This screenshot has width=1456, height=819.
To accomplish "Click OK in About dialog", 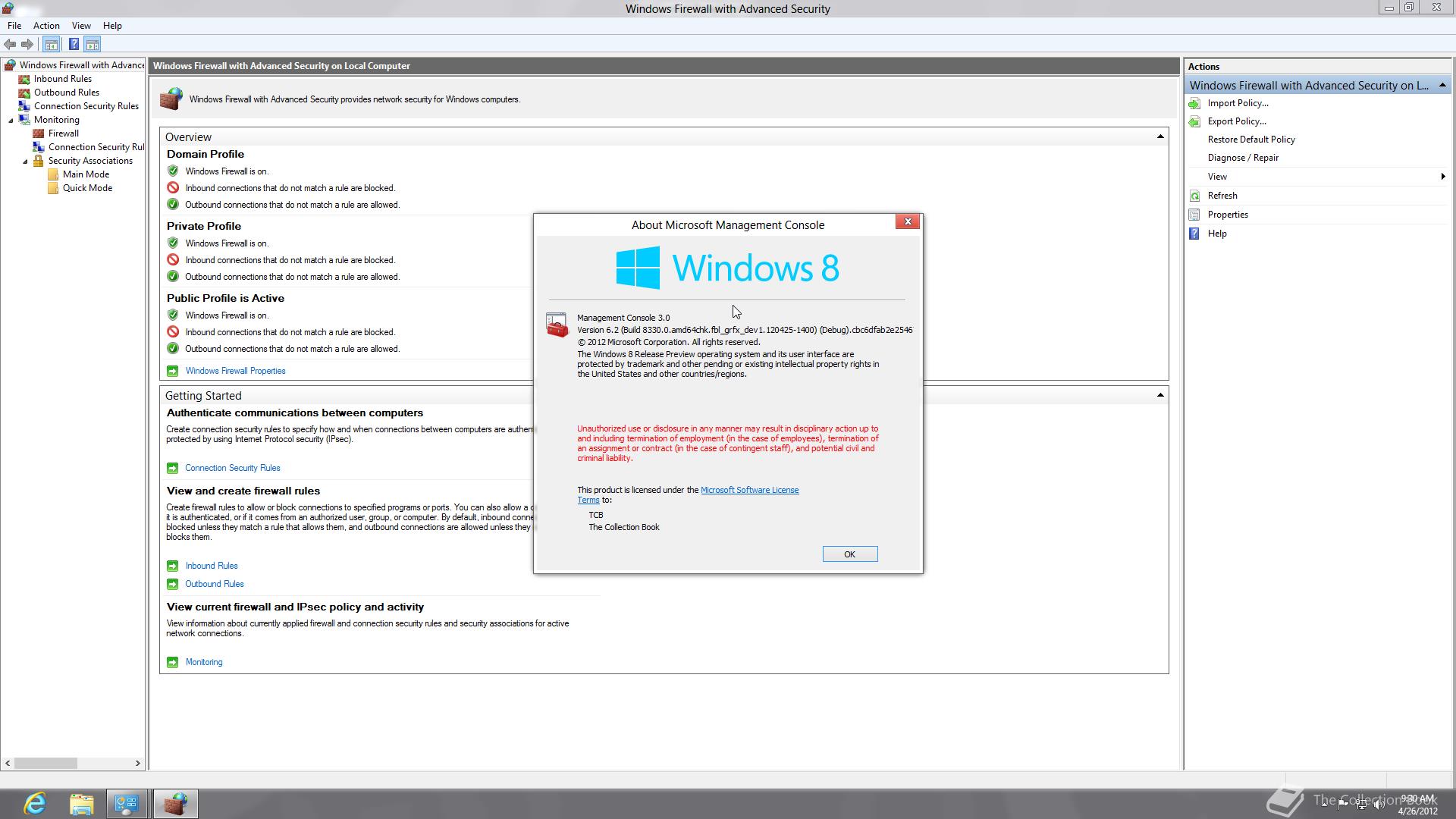I will coord(850,554).
